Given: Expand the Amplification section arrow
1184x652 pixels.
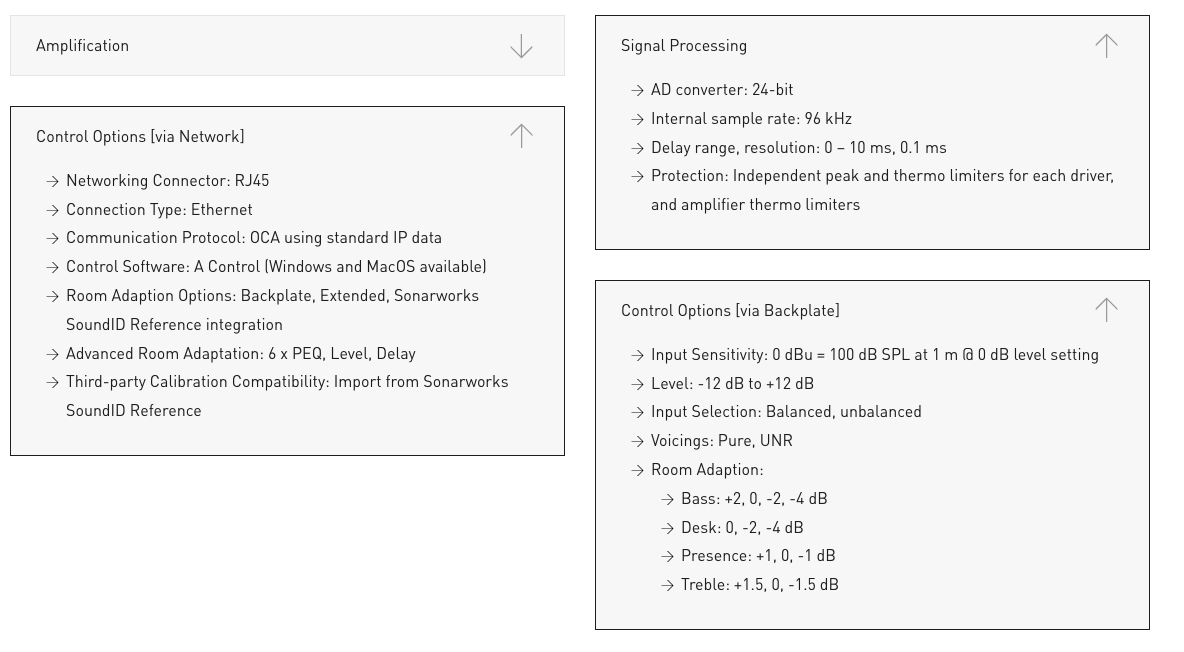Looking at the screenshot, I should click(x=521, y=46).
